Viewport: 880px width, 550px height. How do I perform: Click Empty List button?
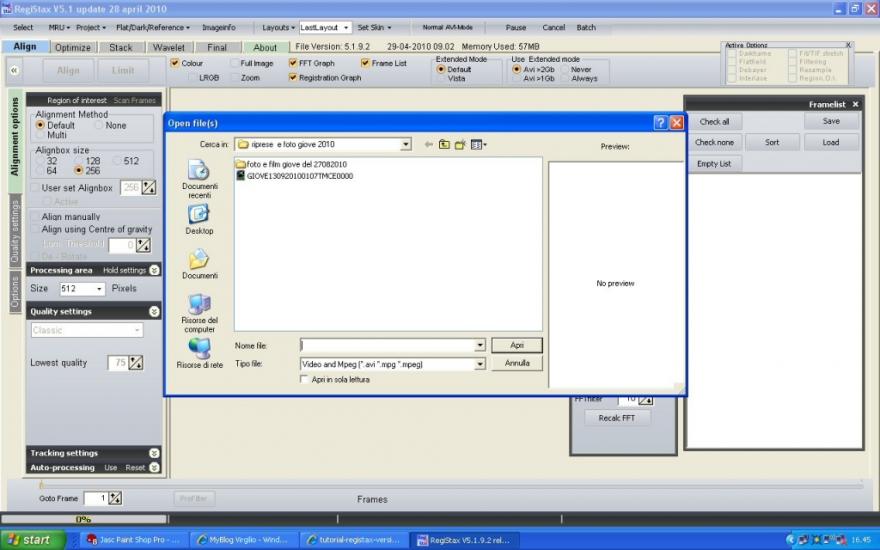(714, 164)
